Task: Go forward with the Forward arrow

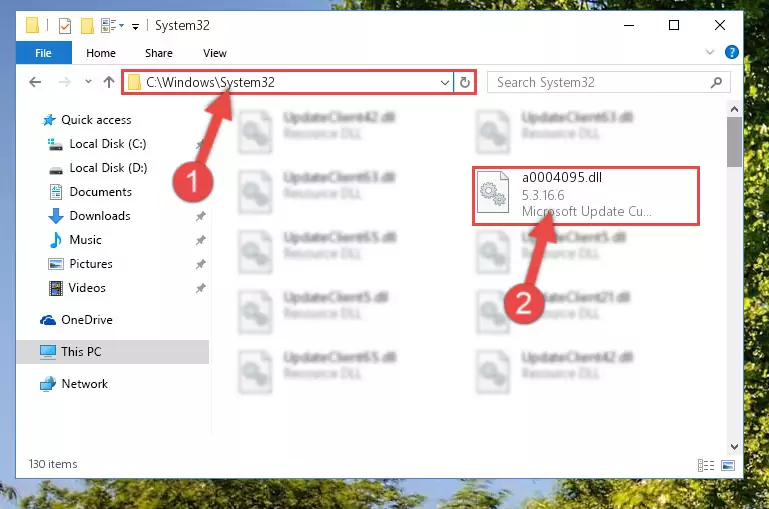Action: [x=64, y=82]
